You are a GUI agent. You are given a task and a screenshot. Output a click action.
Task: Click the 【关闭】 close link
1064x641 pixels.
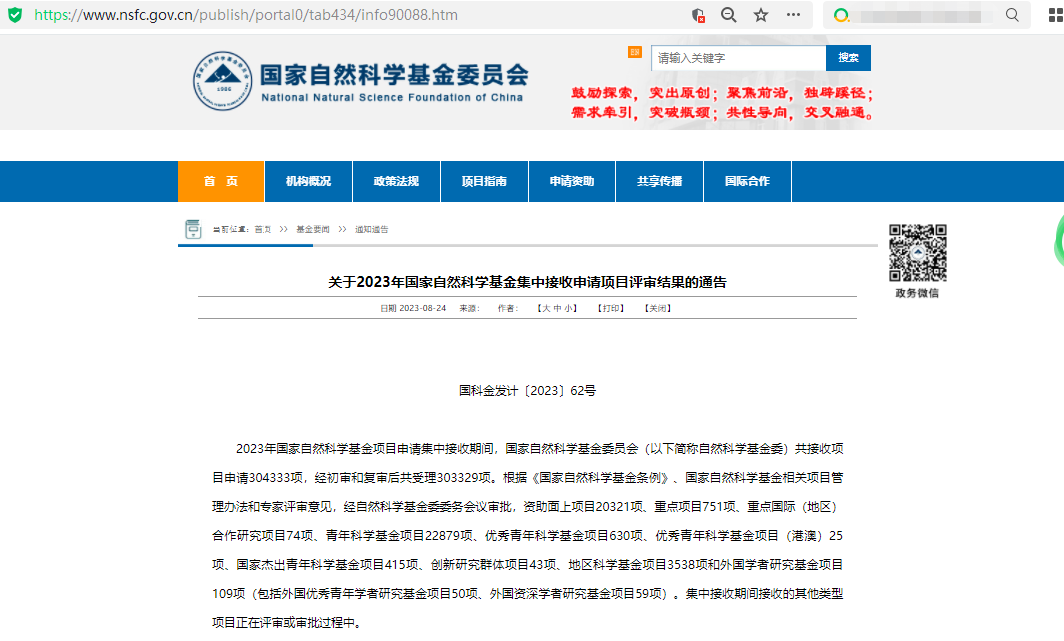tap(658, 308)
